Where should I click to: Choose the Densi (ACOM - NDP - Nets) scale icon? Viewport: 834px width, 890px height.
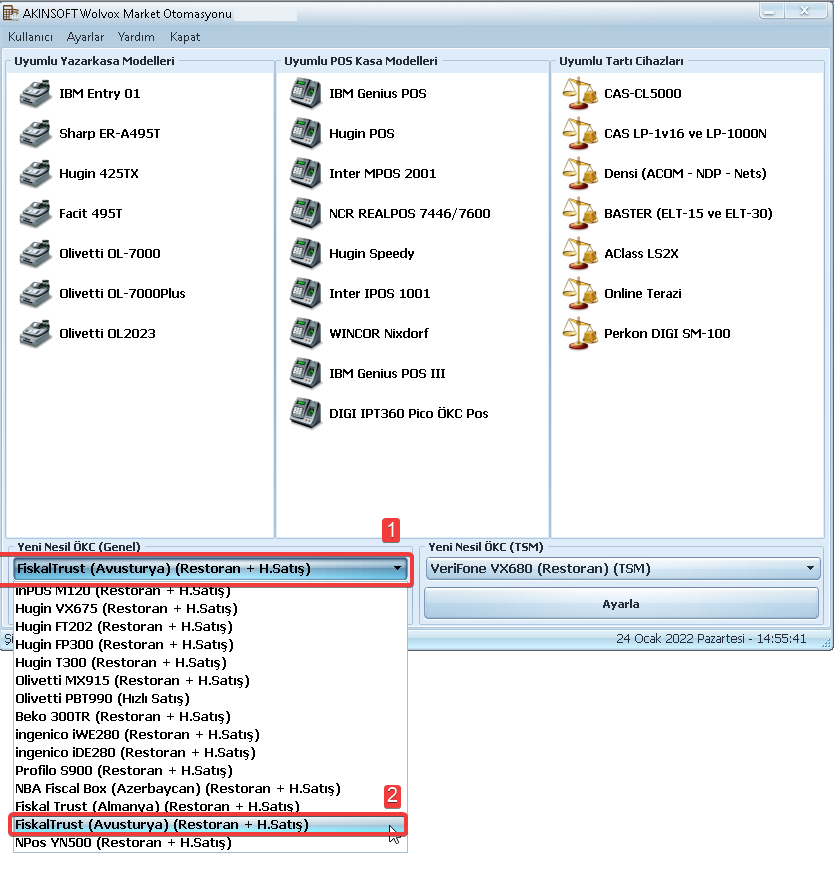click(x=580, y=174)
